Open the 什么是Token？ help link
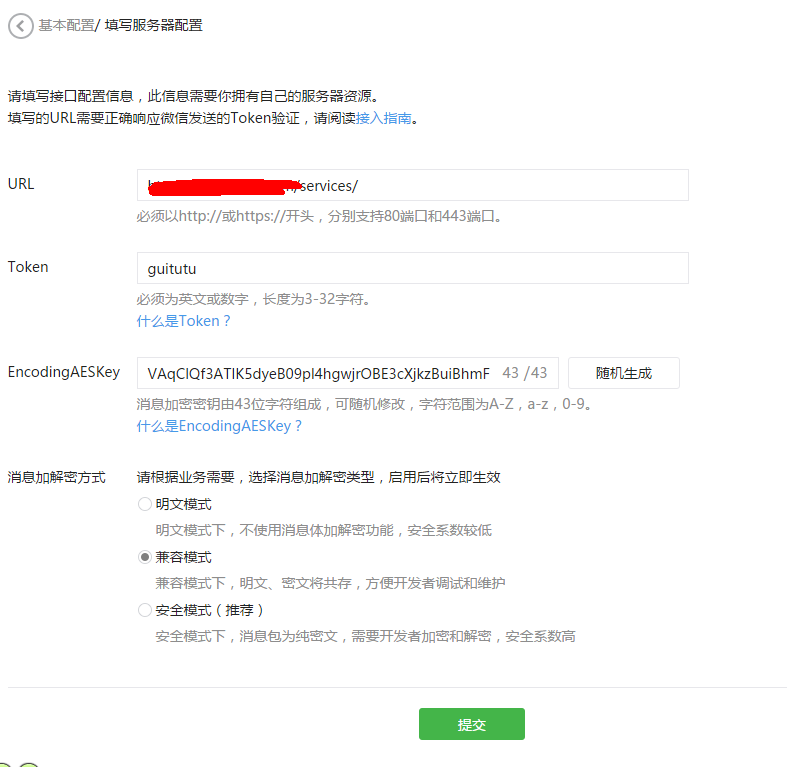Screen dimensions: 787x767 click(183, 321)
